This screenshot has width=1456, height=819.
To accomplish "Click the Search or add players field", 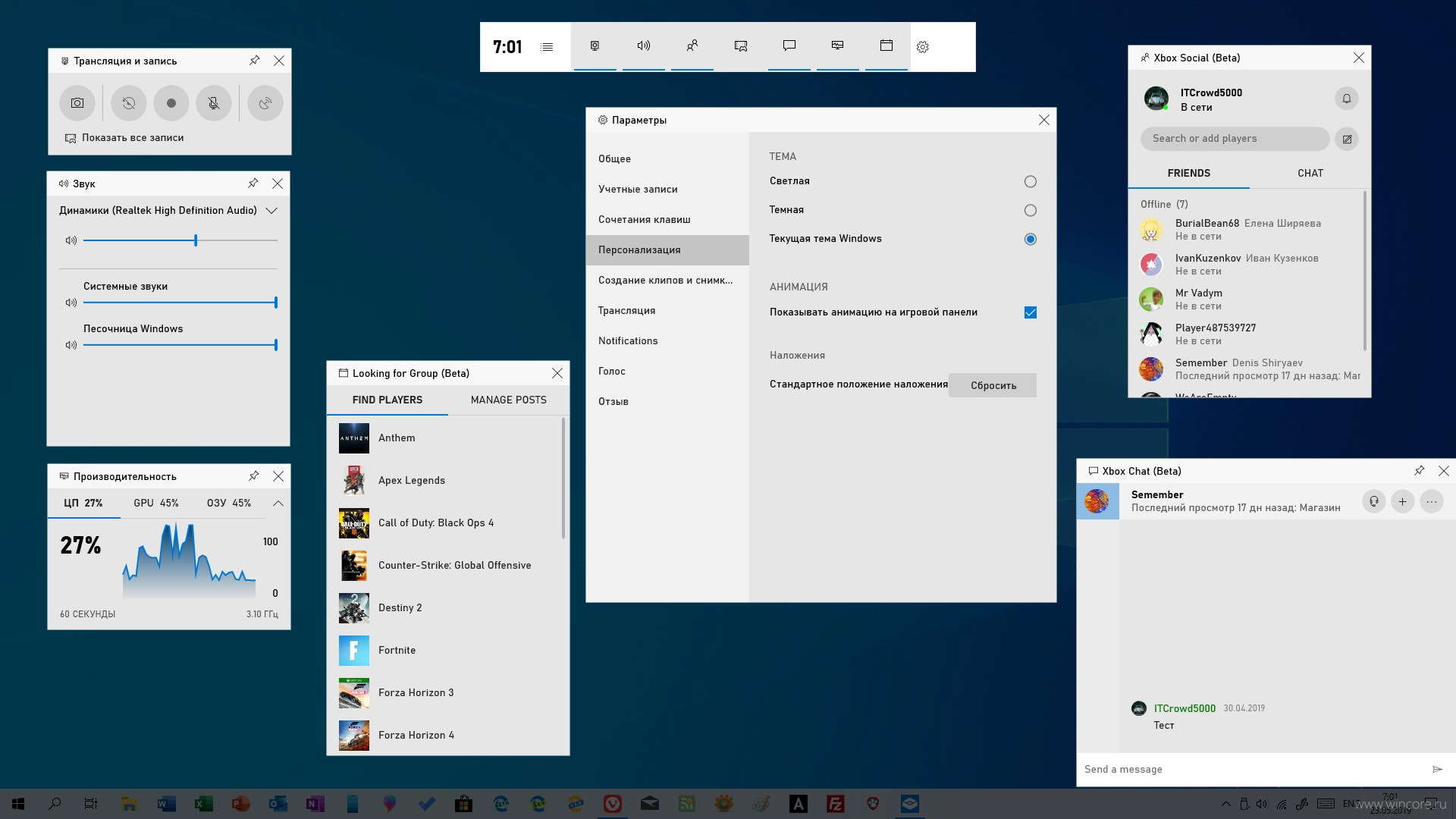I will tap(1235, 139).
